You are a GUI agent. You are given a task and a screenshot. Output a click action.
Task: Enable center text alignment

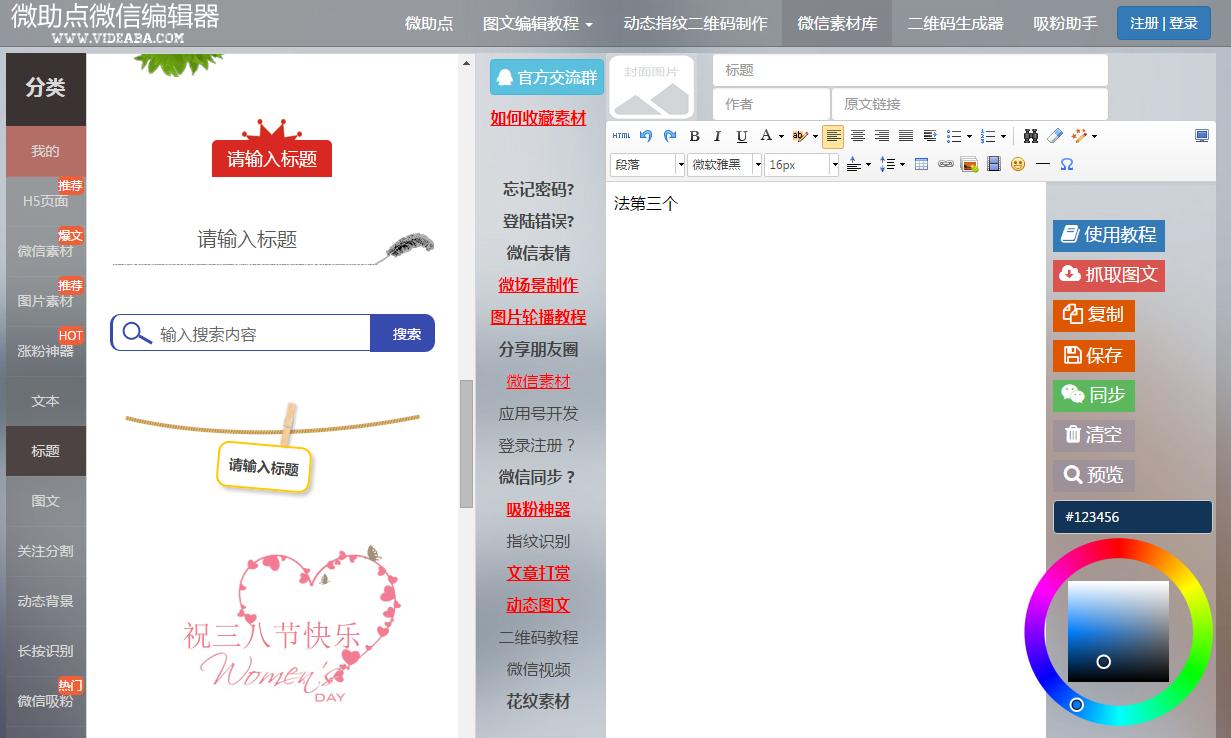point(856,136)
